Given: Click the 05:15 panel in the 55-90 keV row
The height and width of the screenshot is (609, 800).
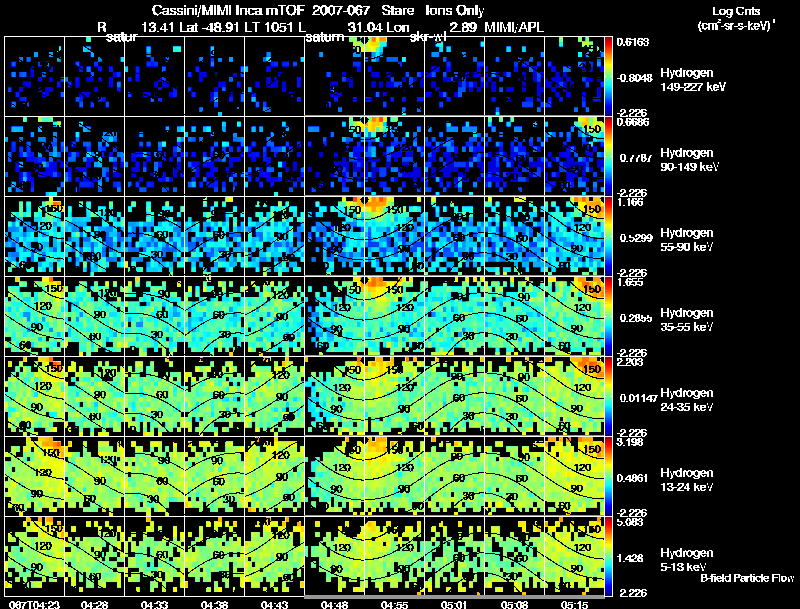Looking at the screenshot, I should click(574, 236).
